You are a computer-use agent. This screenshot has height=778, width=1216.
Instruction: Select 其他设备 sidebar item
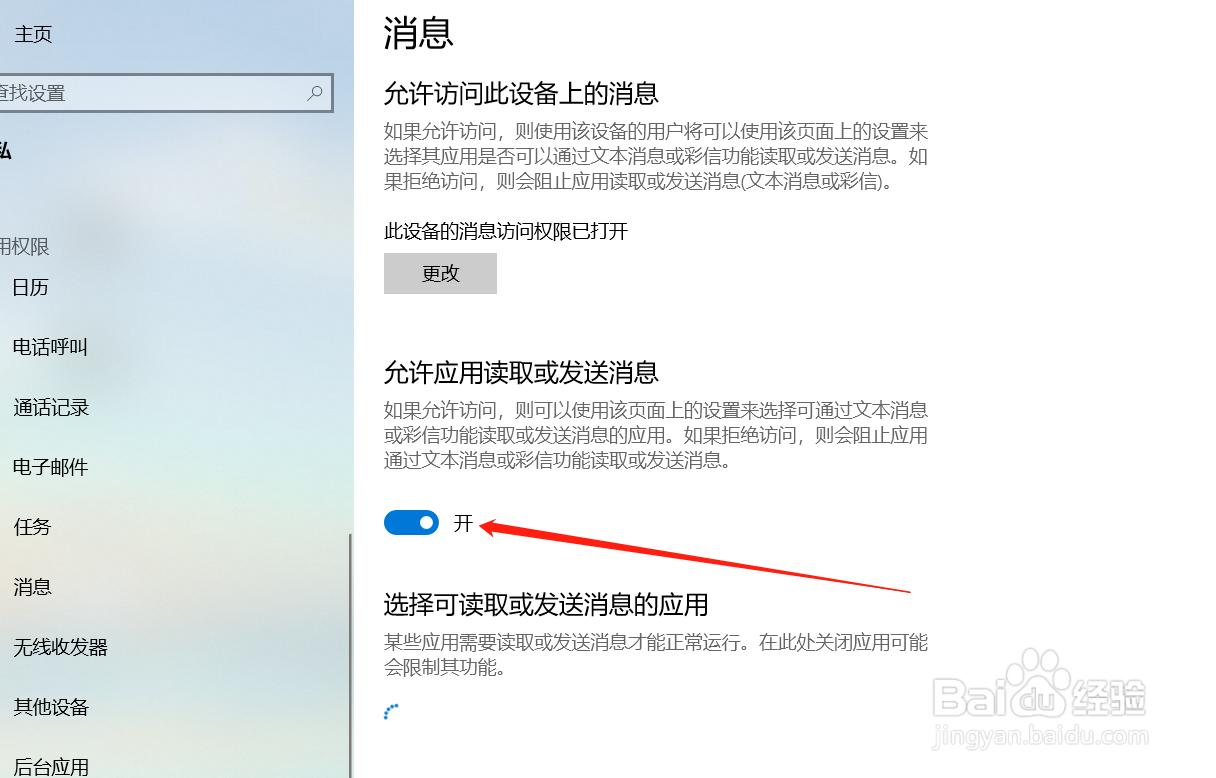click(x=51, y=707)
